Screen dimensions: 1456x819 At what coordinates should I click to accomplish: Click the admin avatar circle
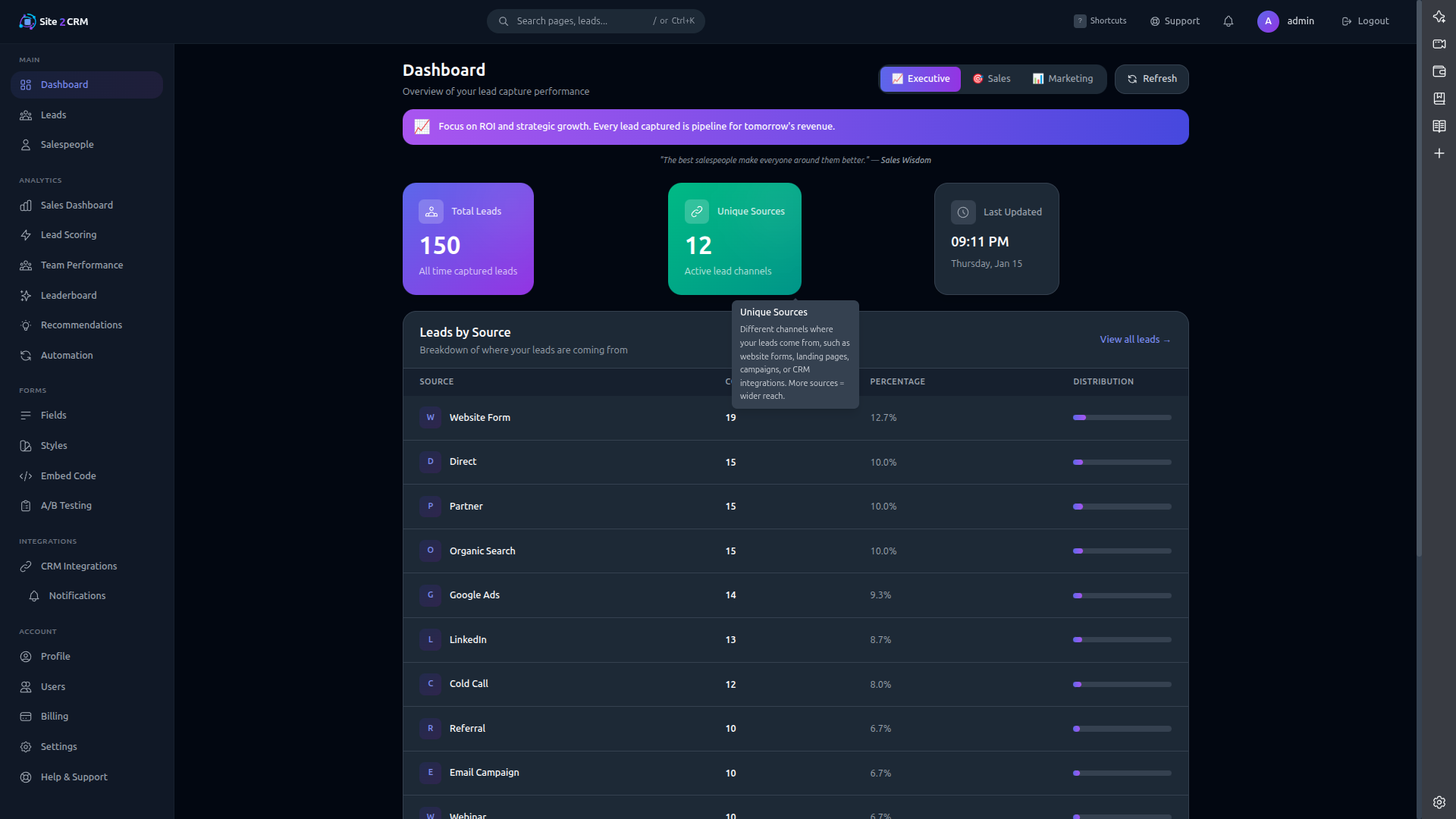pos(1266,21)
